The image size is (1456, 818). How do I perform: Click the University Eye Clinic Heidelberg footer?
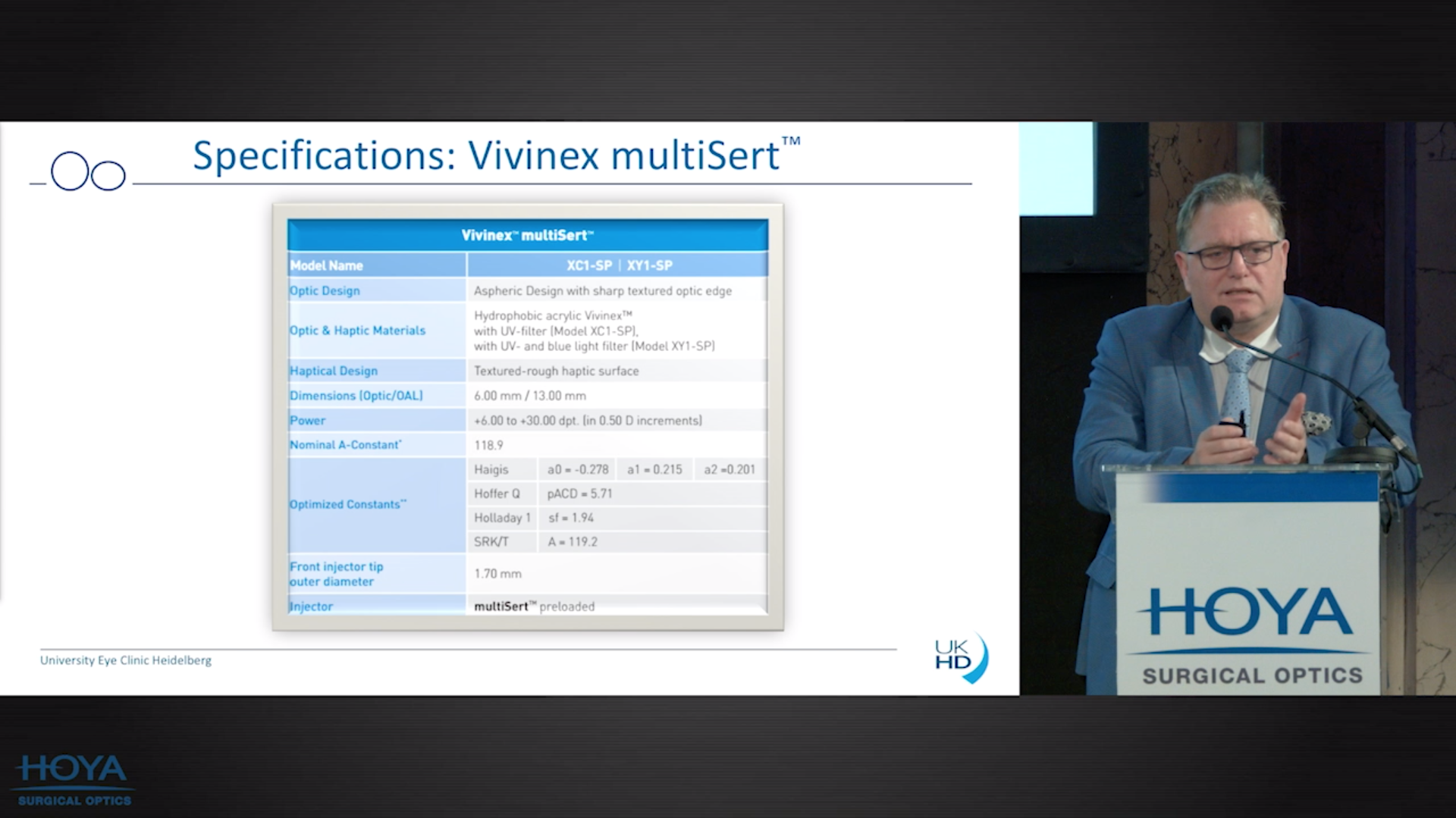(x=126, y=660)
